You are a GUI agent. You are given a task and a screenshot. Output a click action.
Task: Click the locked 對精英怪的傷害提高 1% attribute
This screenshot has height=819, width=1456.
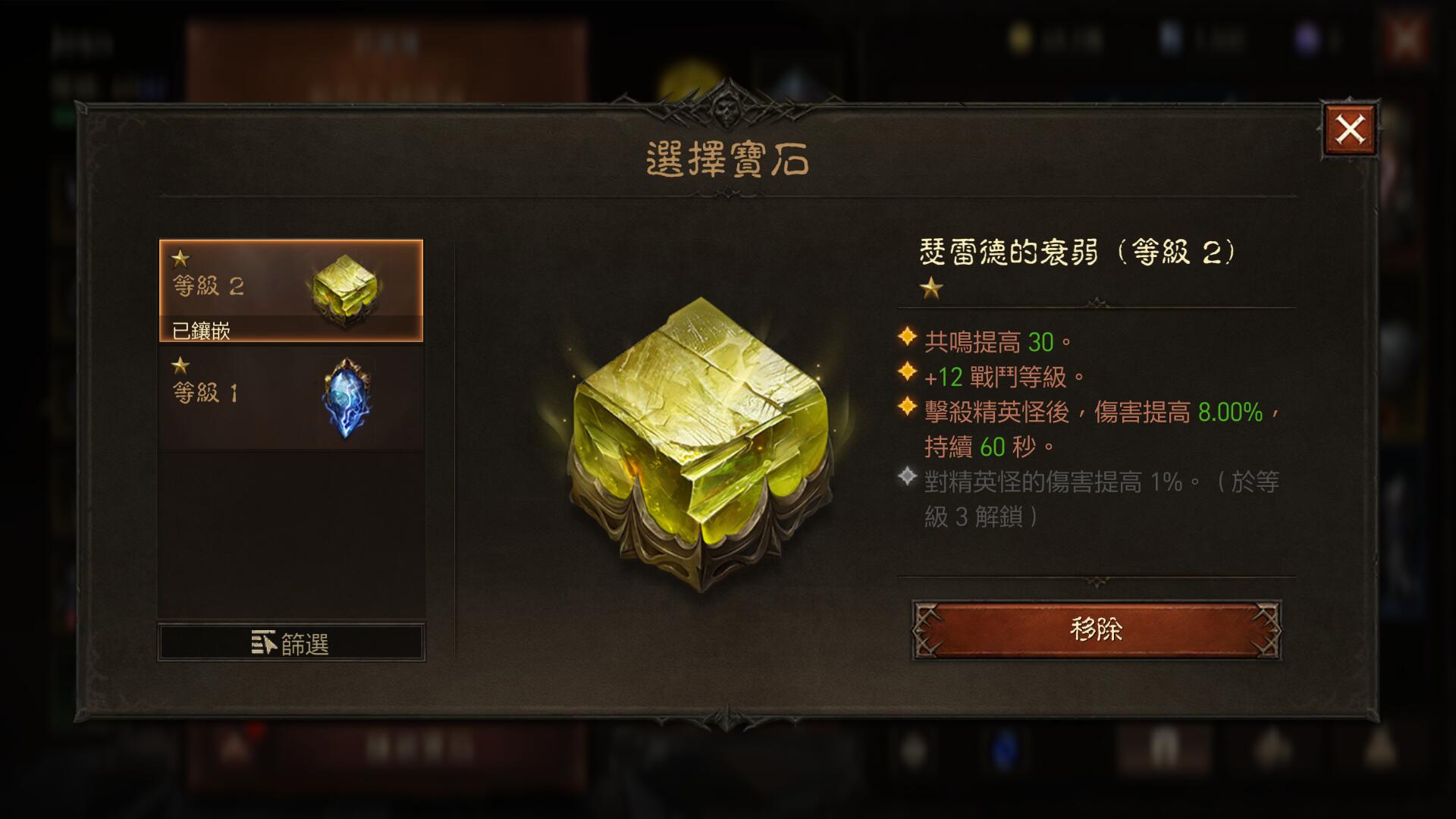coord(1101,499)
